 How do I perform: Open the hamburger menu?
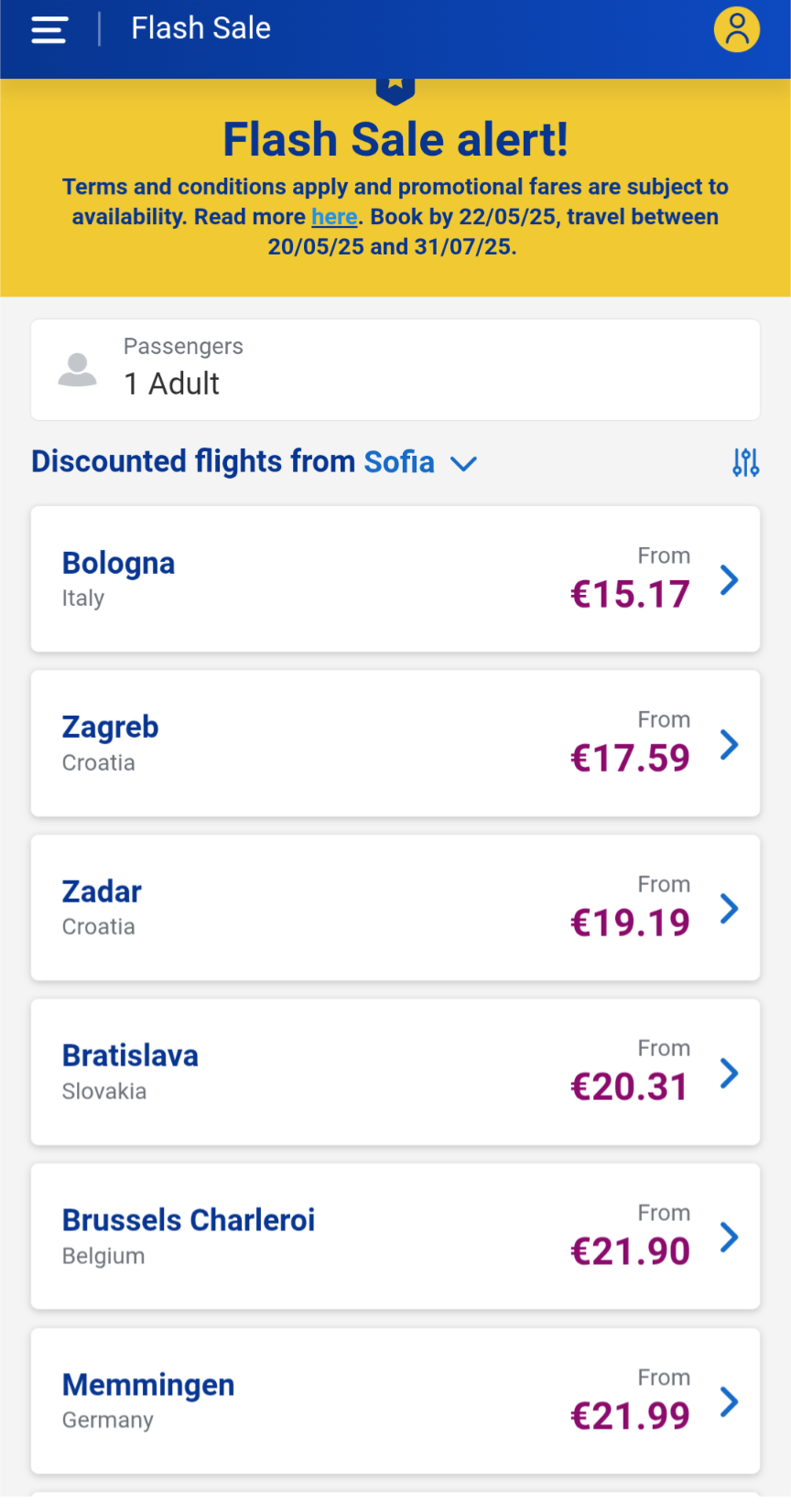[49, 30]
